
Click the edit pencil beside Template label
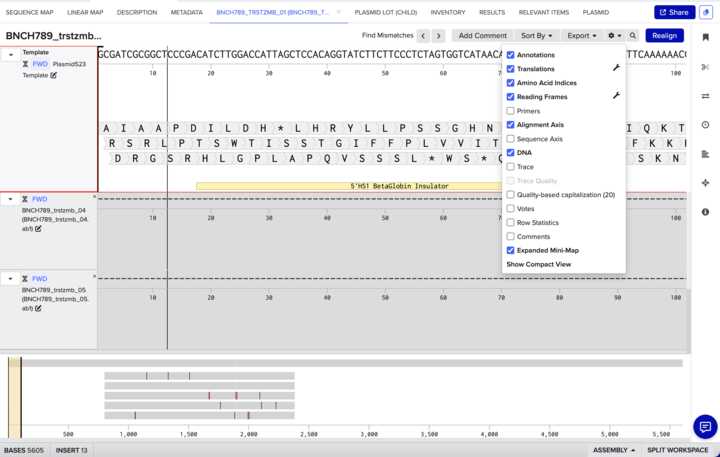(54, 75)
